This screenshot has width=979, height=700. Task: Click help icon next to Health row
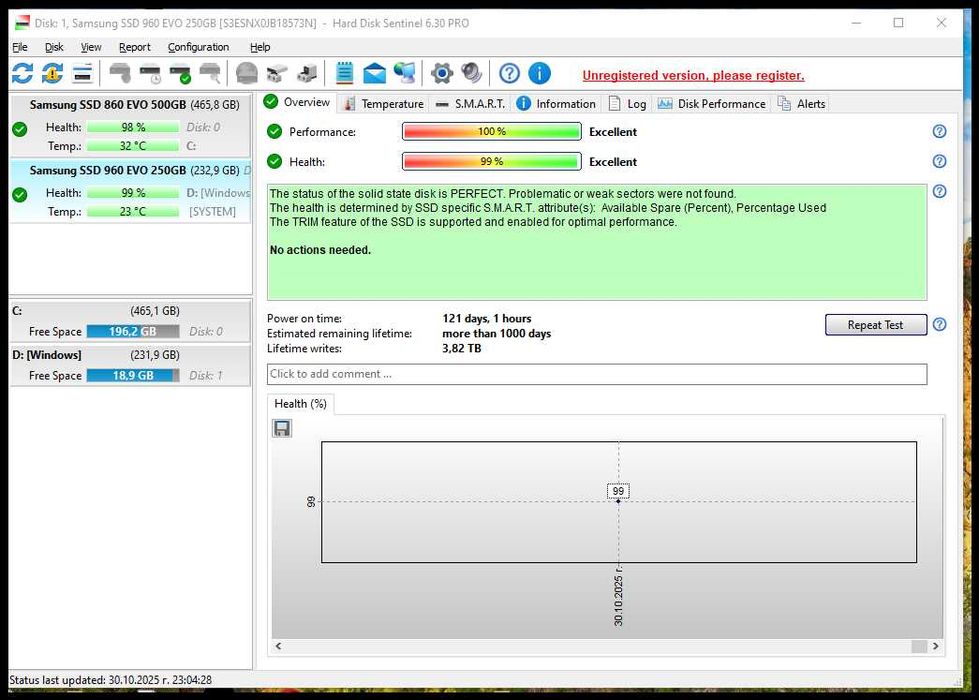(x=939, y=162)
